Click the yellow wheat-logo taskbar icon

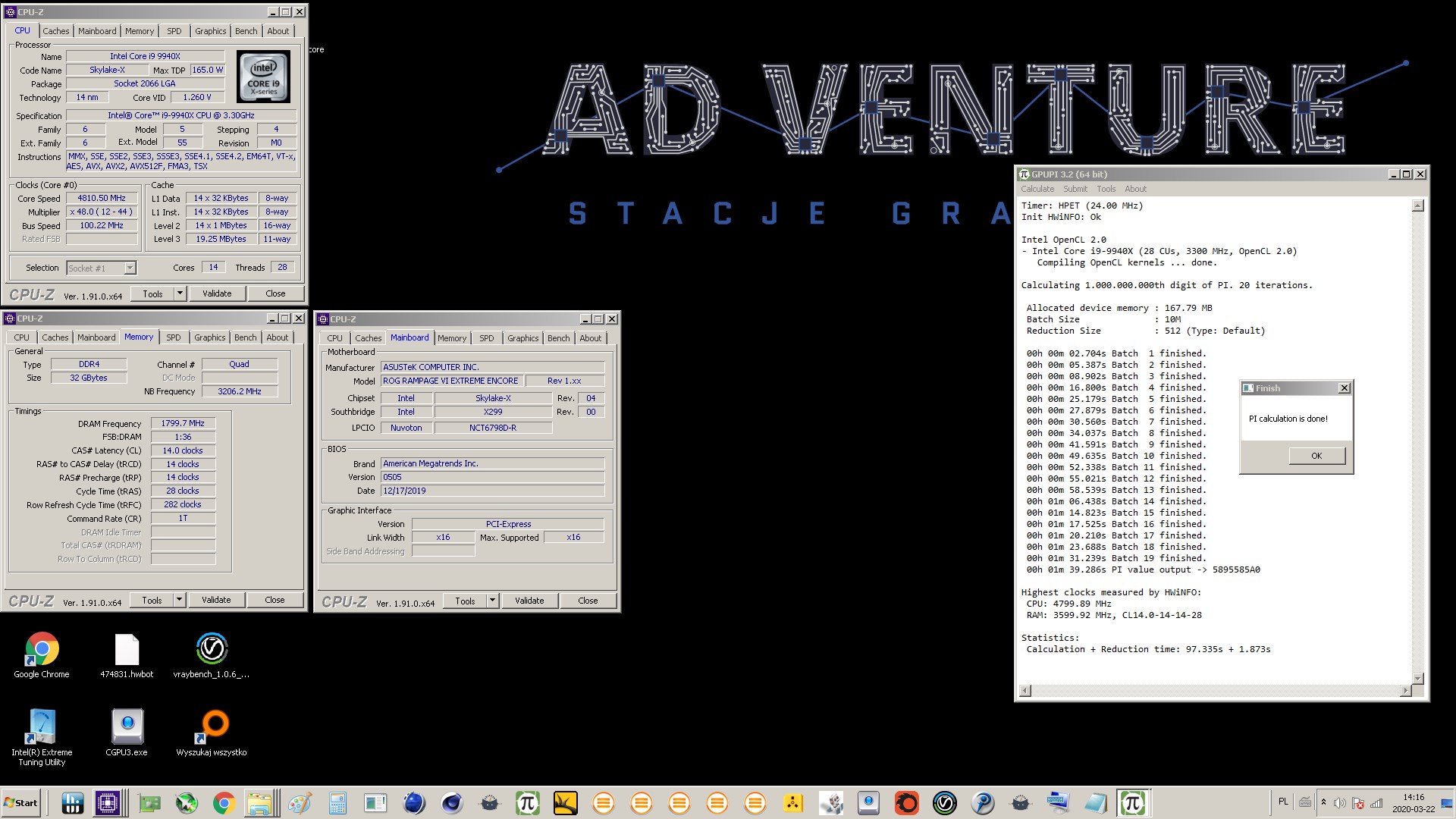[565, 803]
